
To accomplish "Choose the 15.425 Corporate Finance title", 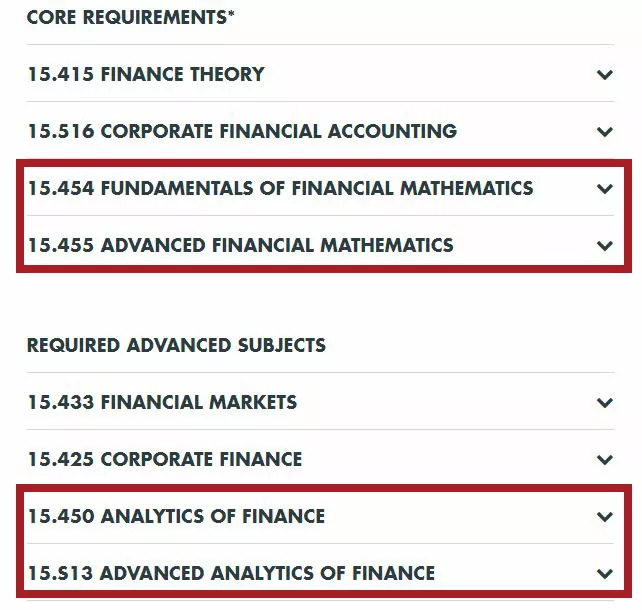I will pos(165,459).
